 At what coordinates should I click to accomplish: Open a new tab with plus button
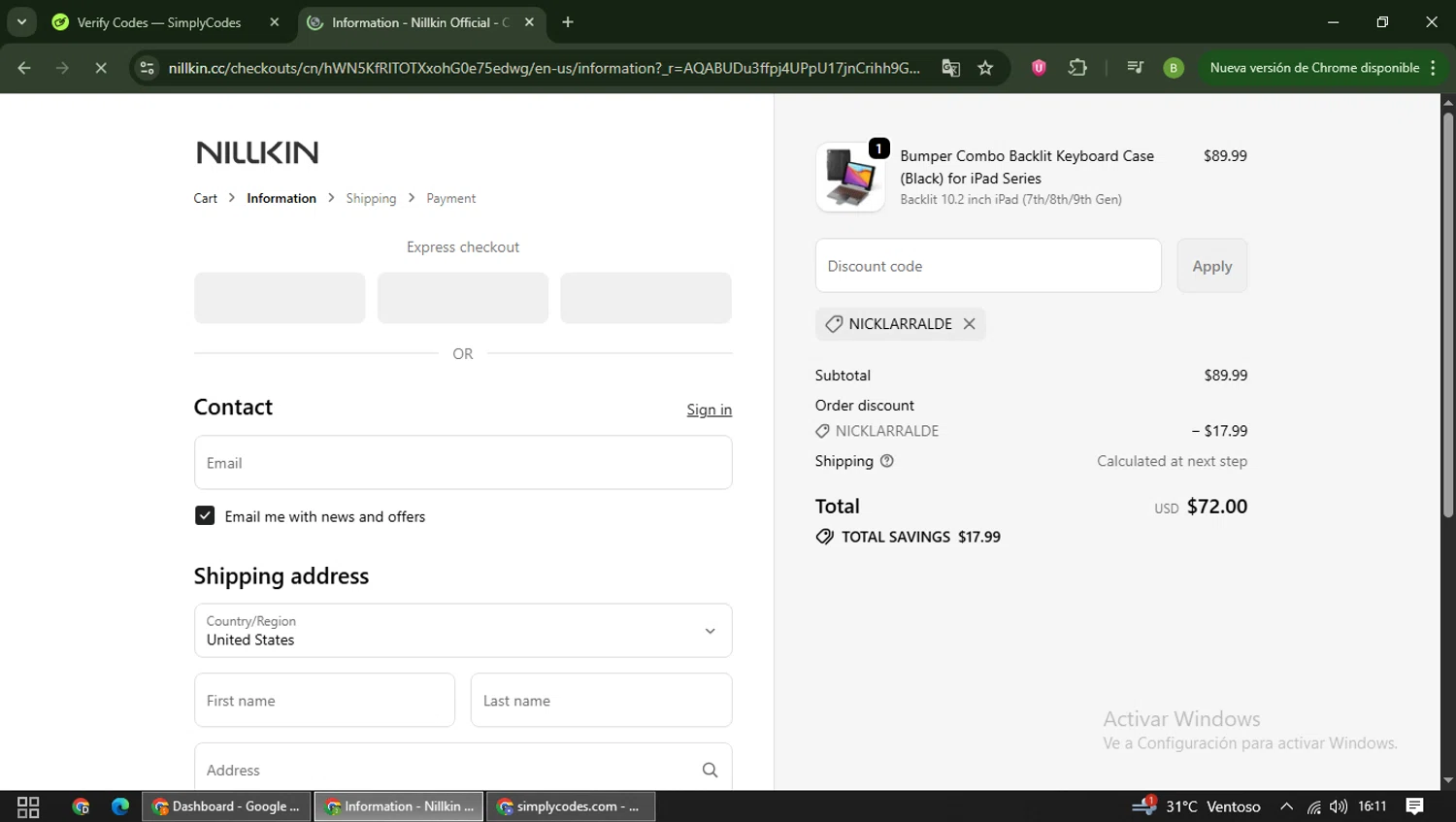(x=568, y=22)
